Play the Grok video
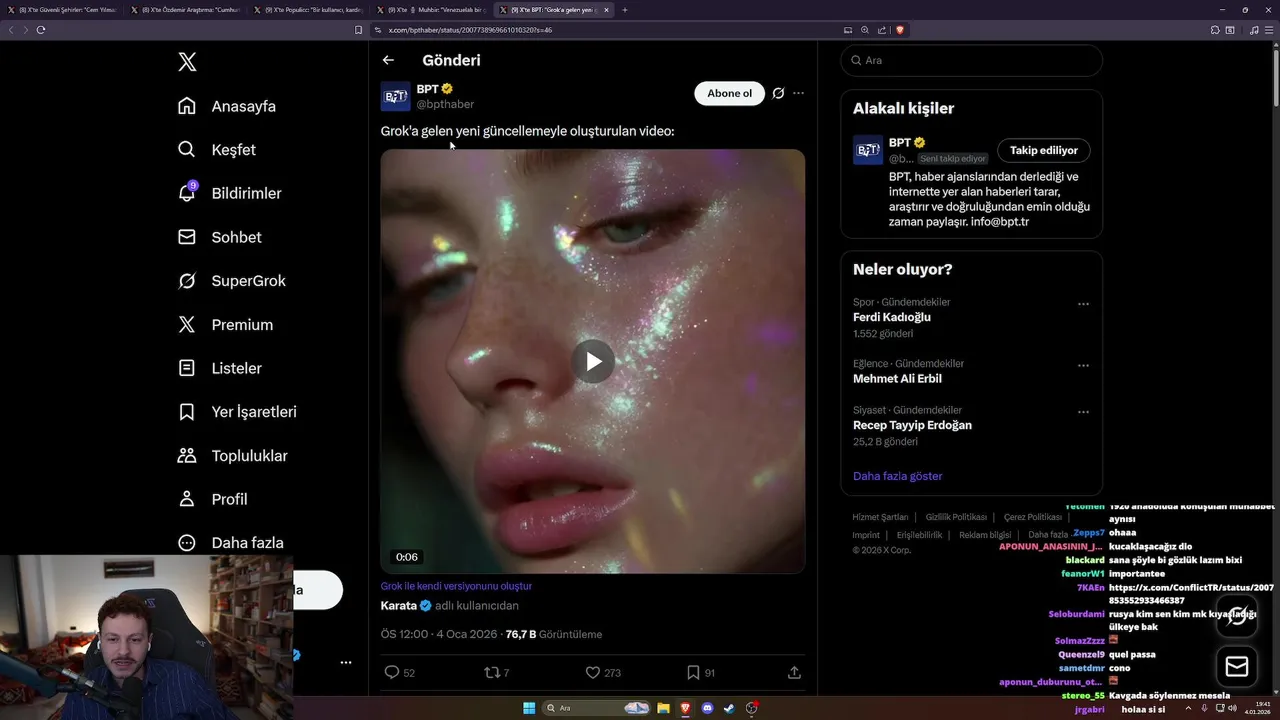The width and height of the screenshot is (1280, 720). (x=593, y=362)
